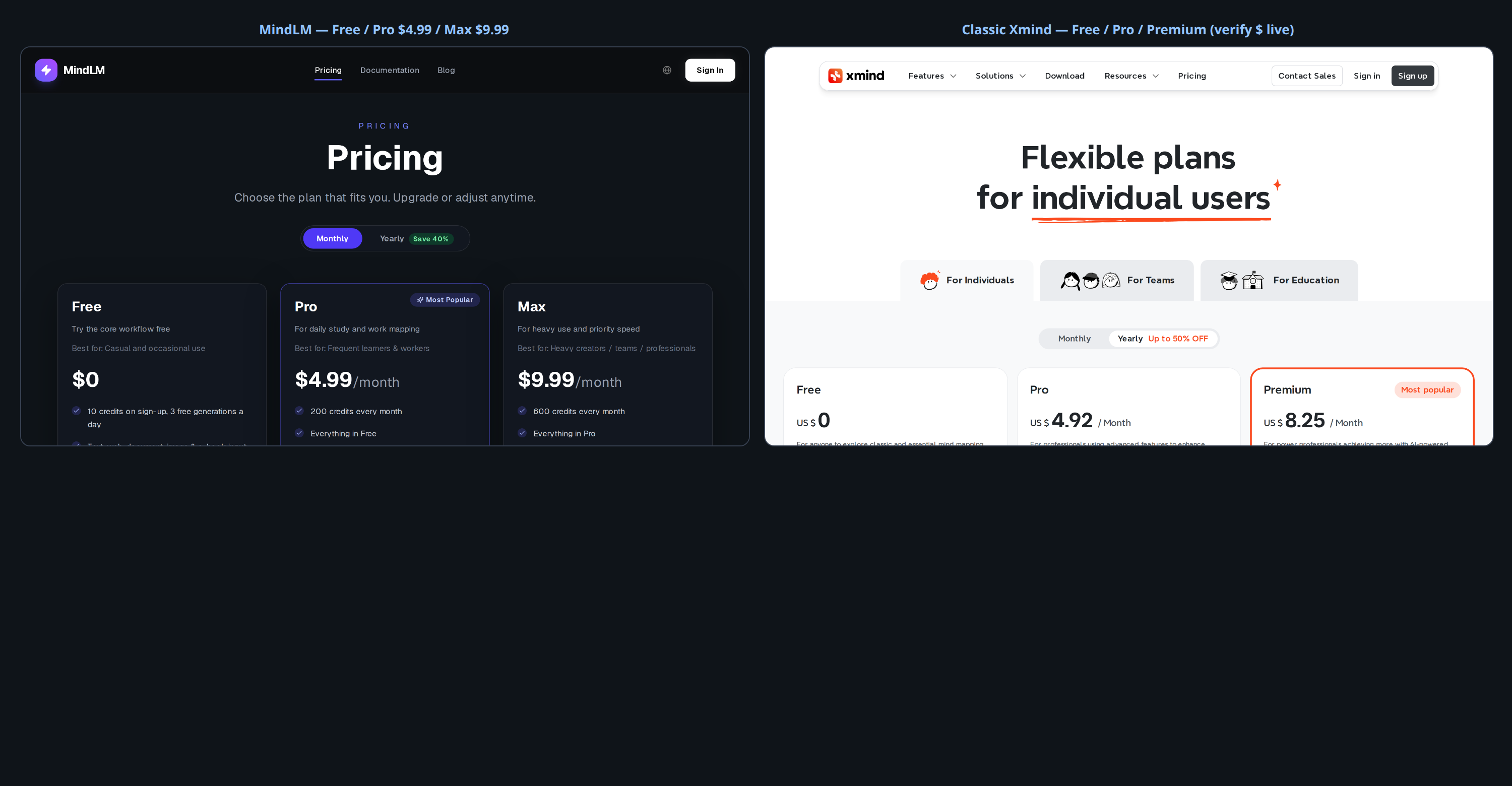Image resolution: width=1512 pixels, height=786 pixels.
Task: Click 'Try the core workflow free' text
Action: point(121,329)
